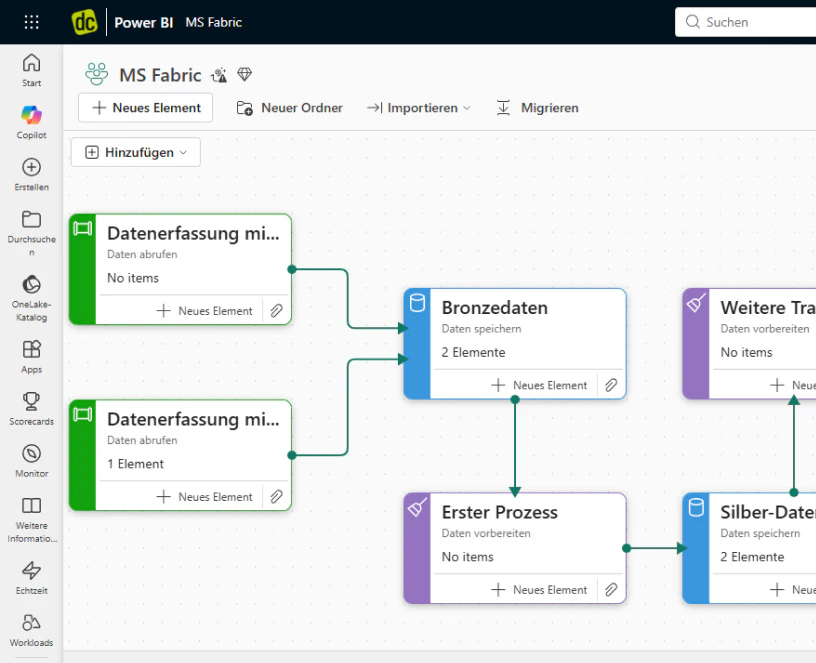The width and height of the screenshot is (816, 663).
Task: Add Neues Element to 1 Element Datenerfassung card
Action: (x=205, y=496)
